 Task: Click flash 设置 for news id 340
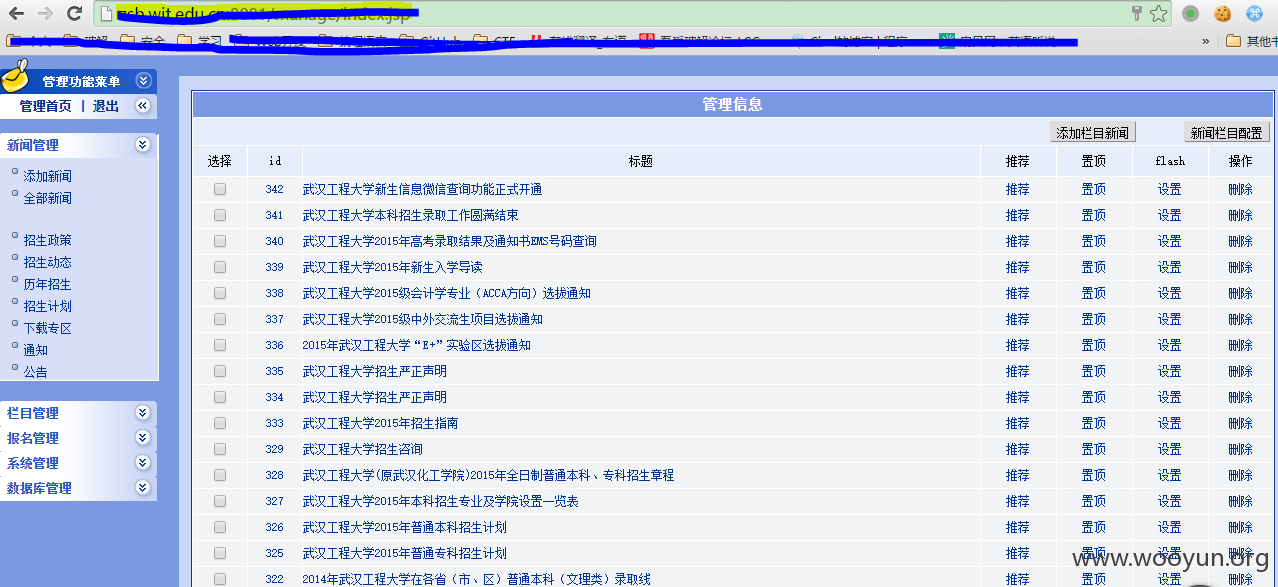pyautogui.click(x=1169, y=241)
